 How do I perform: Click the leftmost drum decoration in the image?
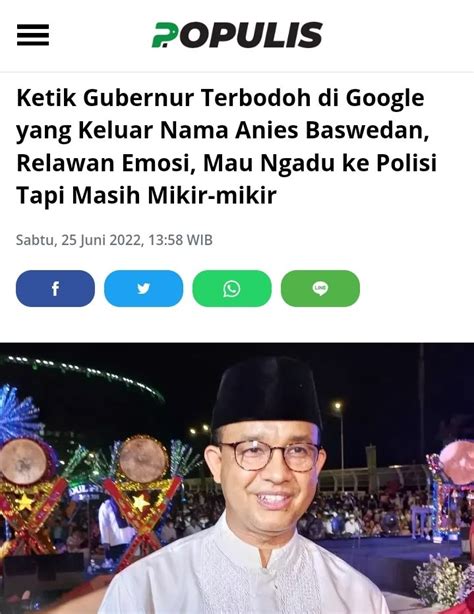23,462
